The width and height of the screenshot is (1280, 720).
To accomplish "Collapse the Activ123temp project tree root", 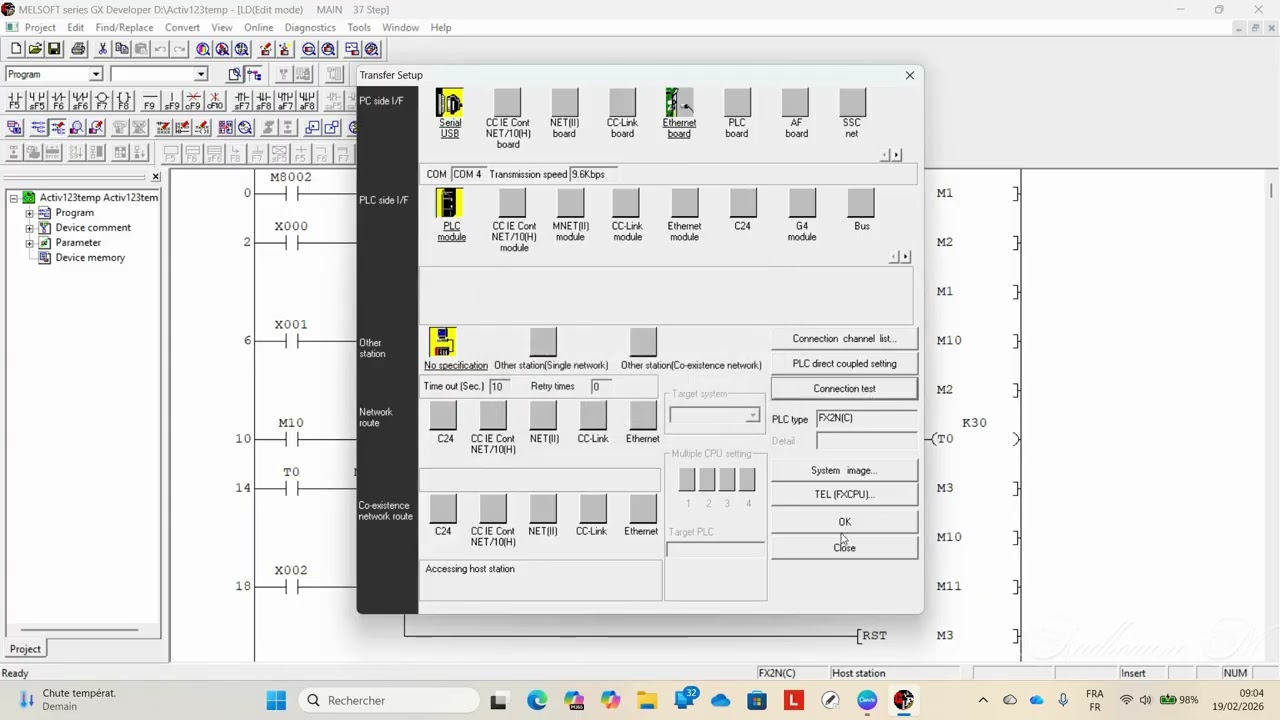I will [x=14, y=198].
